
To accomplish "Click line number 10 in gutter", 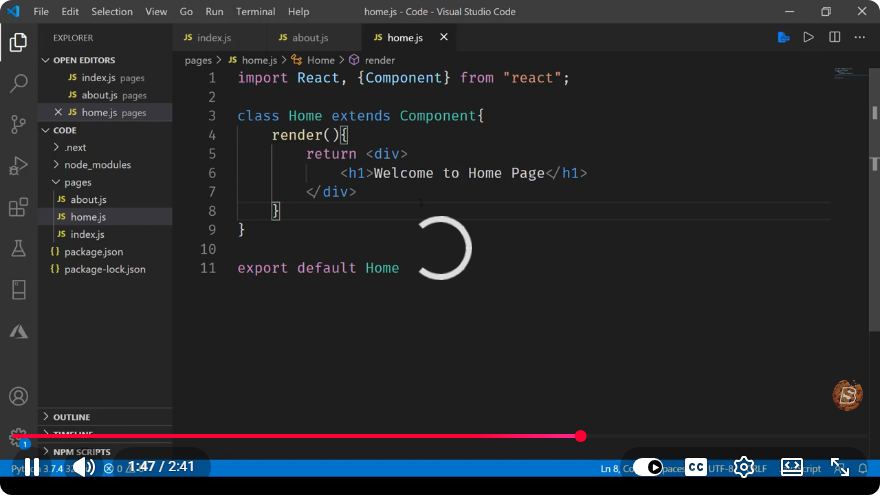I will pos(208,249).
